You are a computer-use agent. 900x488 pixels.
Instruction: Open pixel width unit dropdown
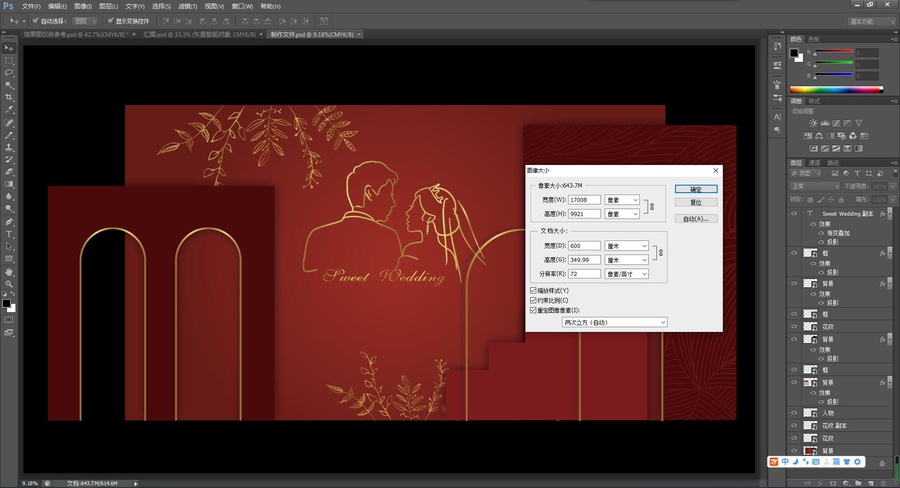coord(622,200)
